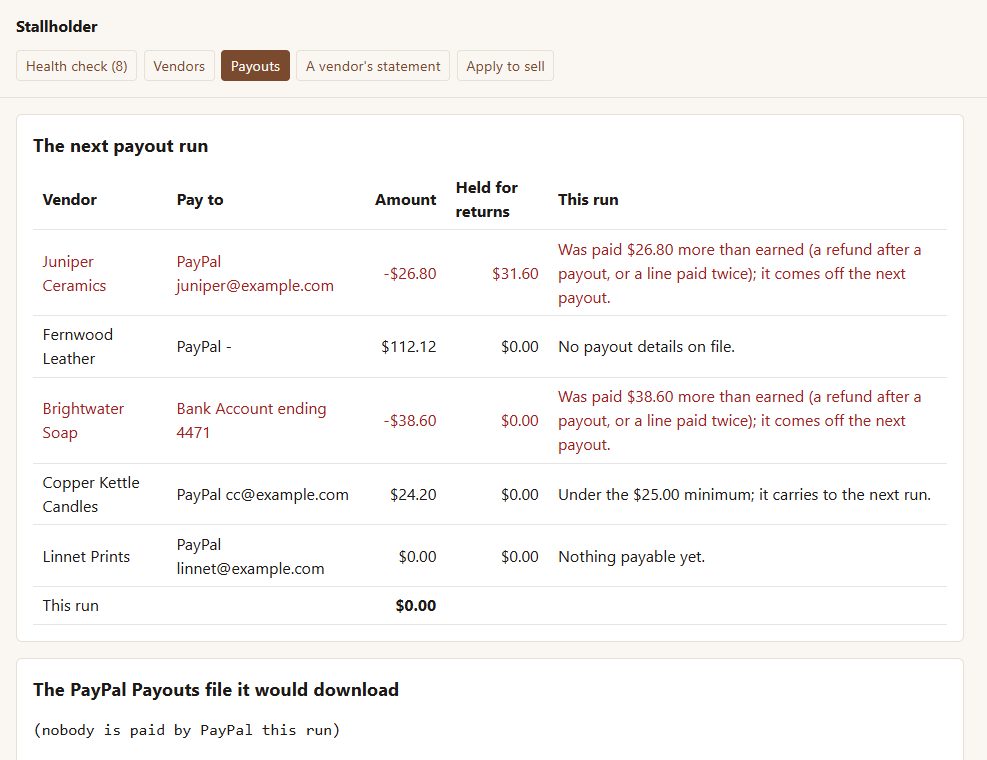Image resolution: width=987 pixels, height=760 pixels.
Task: Select the Copper Kettle Candles vendor name
Action: click(91, 494)
